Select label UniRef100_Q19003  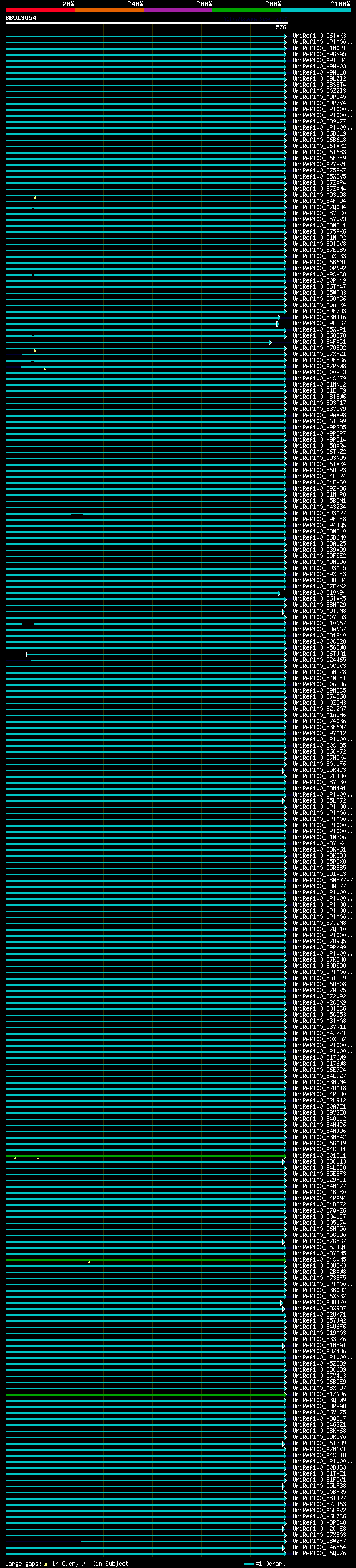[319, 1333]
